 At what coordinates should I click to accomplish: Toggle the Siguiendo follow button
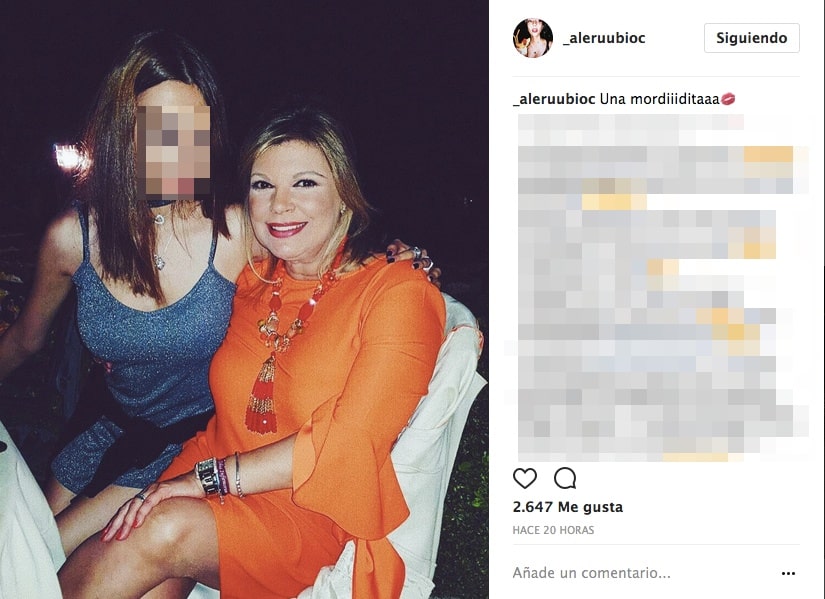[x=751, y=38]
